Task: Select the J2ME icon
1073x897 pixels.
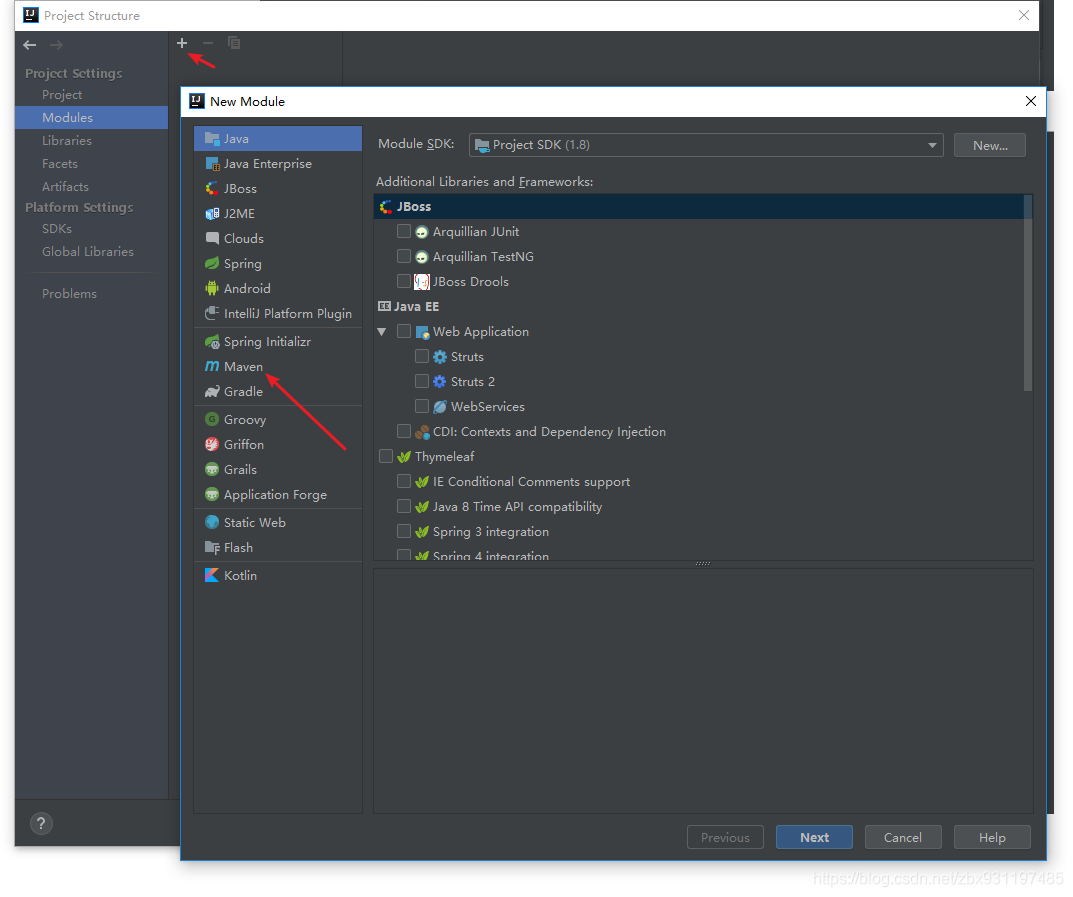Action: [212, 213]
